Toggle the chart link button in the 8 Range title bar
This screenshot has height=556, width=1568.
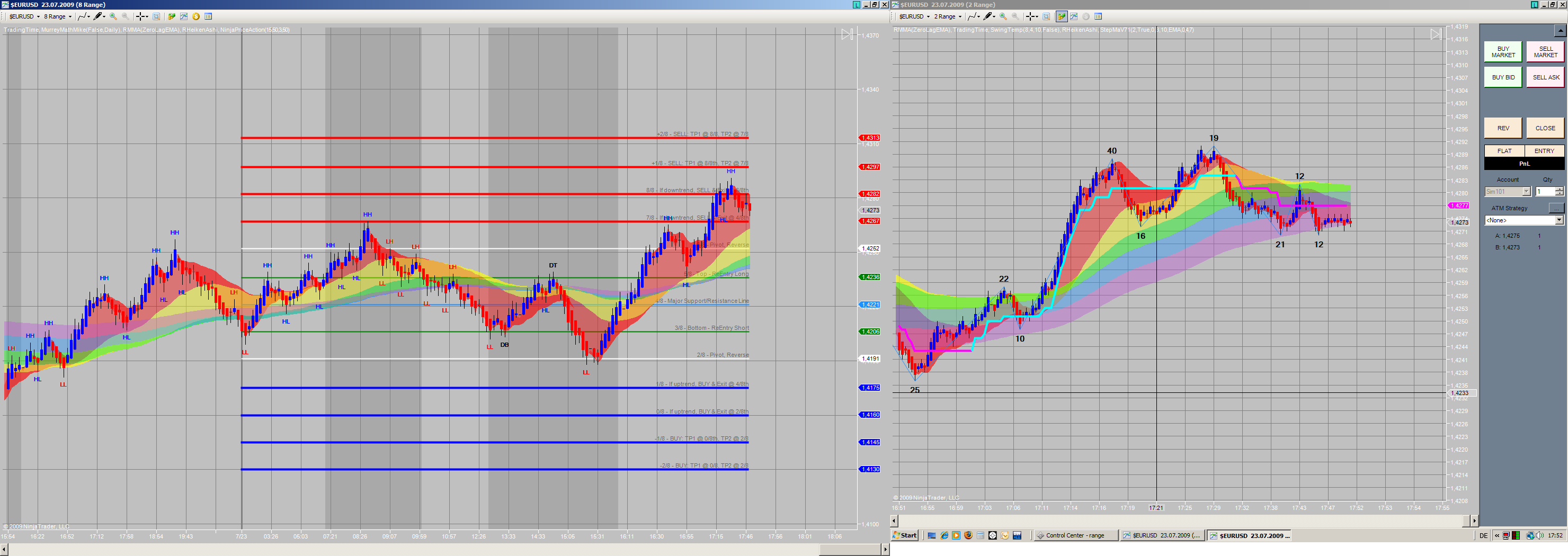[x=857, y=5]
